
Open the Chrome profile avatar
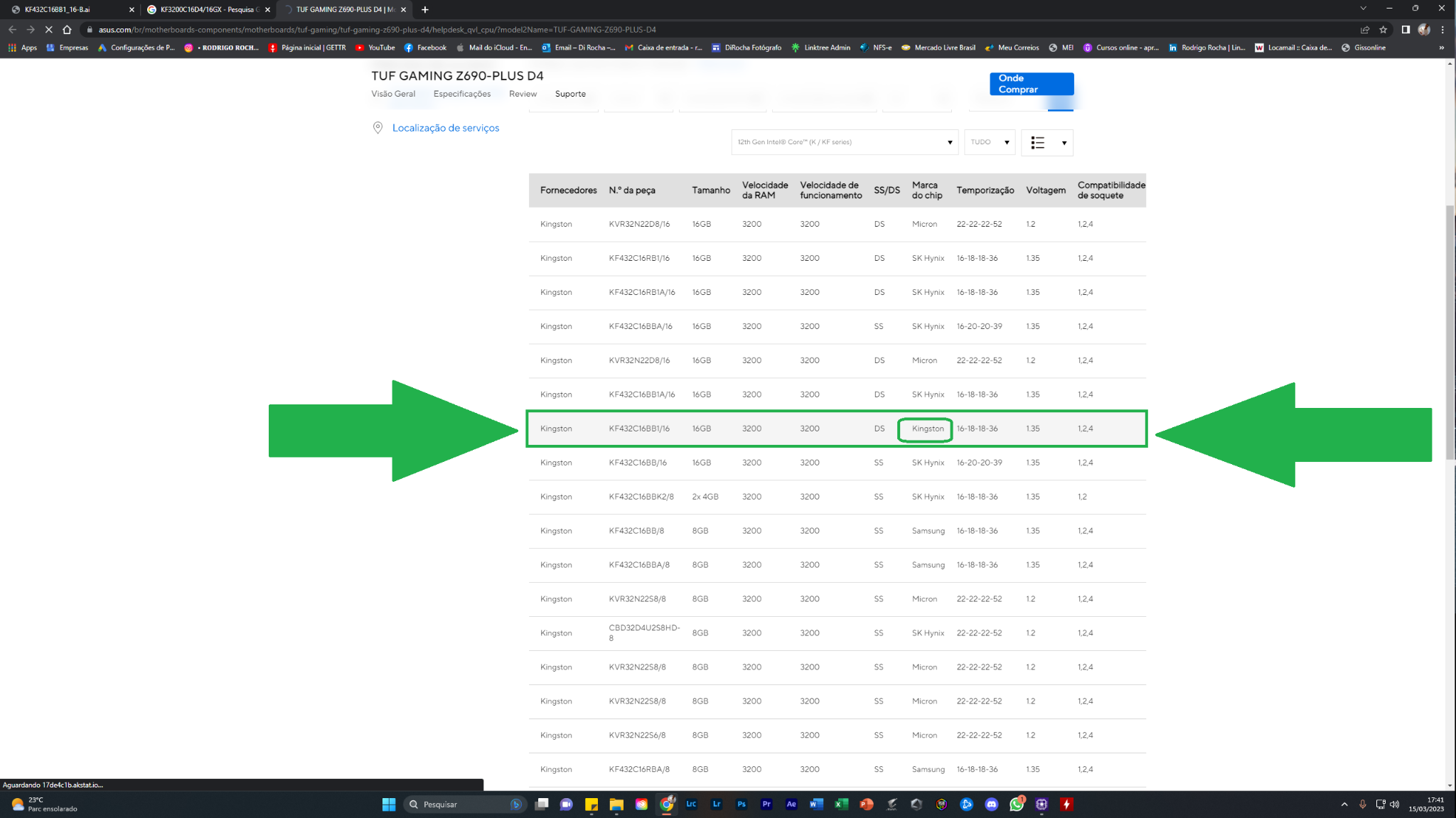click(x=1423, y=30)
